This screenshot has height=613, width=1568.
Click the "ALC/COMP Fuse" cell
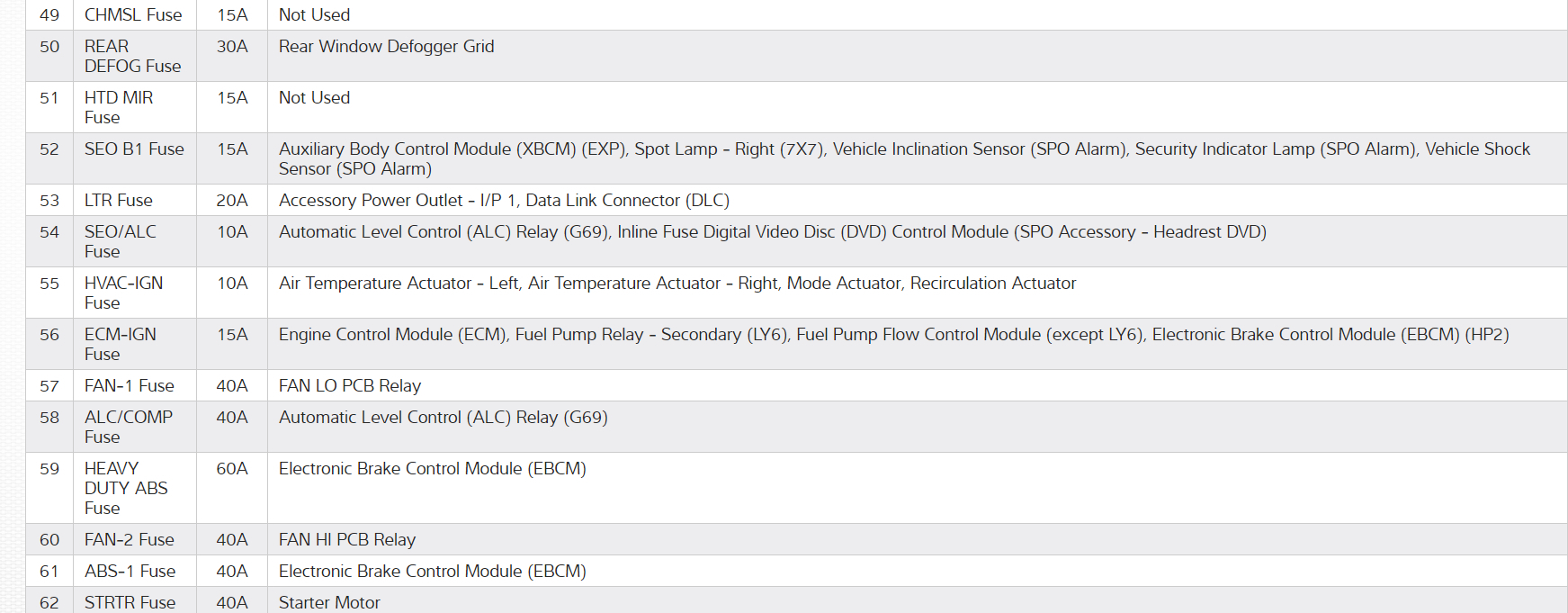click(129, 427)
